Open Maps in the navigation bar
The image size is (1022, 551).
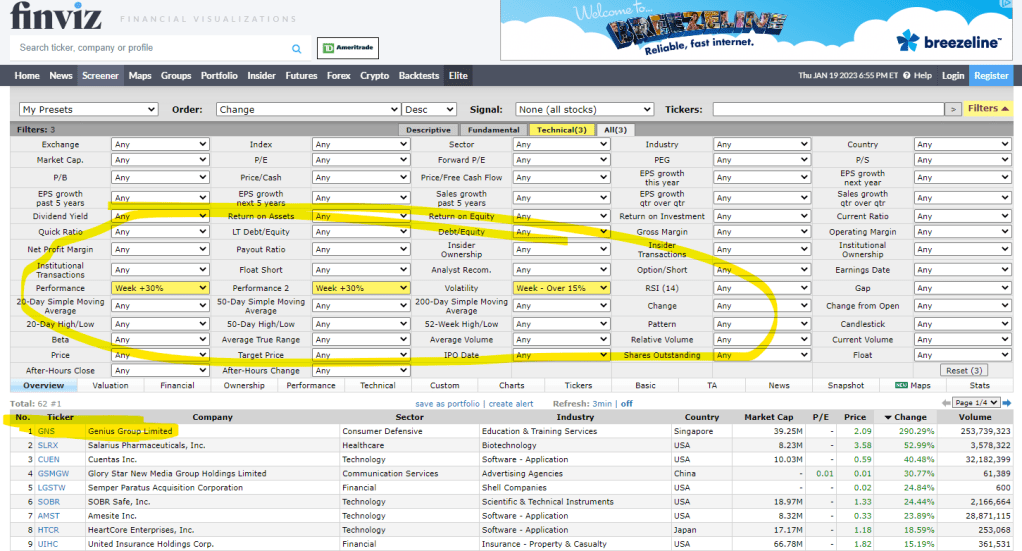(x=140, y=76)
